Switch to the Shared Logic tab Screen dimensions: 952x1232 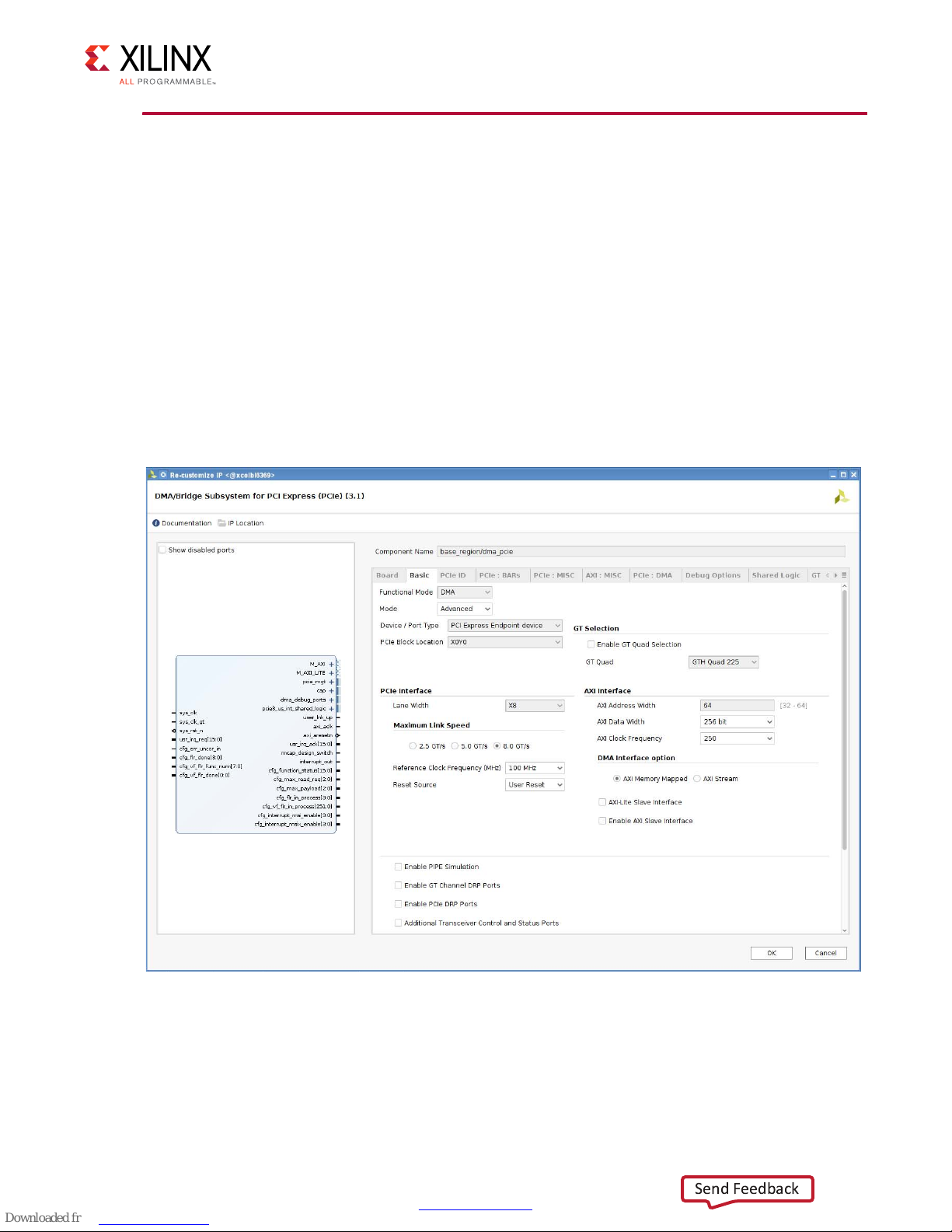[776, 575]
